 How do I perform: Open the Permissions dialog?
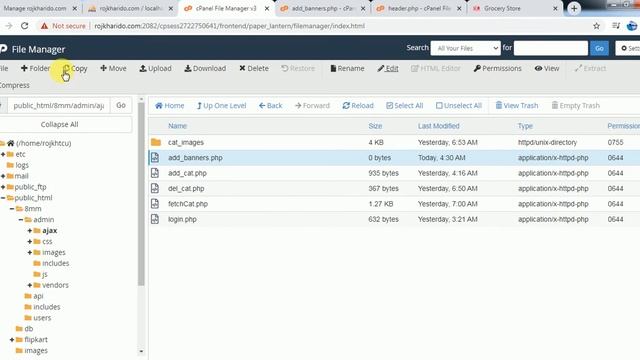498,68
